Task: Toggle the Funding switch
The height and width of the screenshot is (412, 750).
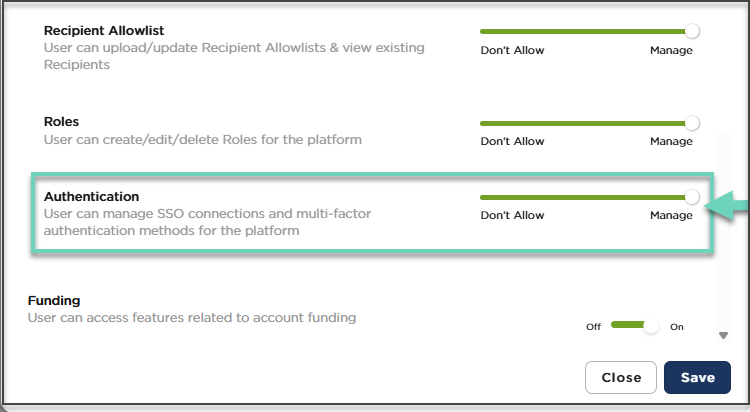Action: pyautogui.click(x=634, y=325)
